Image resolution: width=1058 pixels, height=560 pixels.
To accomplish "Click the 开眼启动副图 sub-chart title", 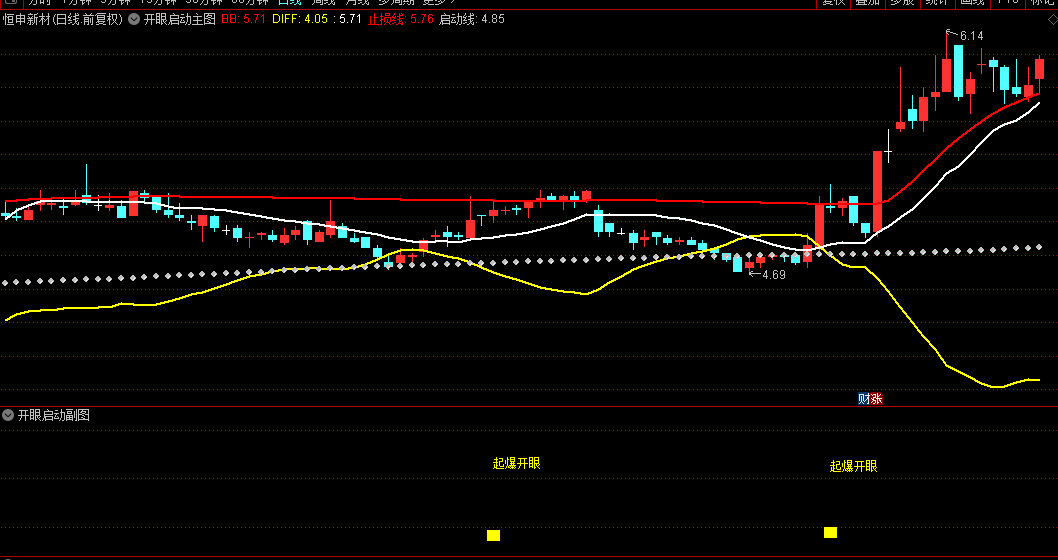I will tap(53, 416).
